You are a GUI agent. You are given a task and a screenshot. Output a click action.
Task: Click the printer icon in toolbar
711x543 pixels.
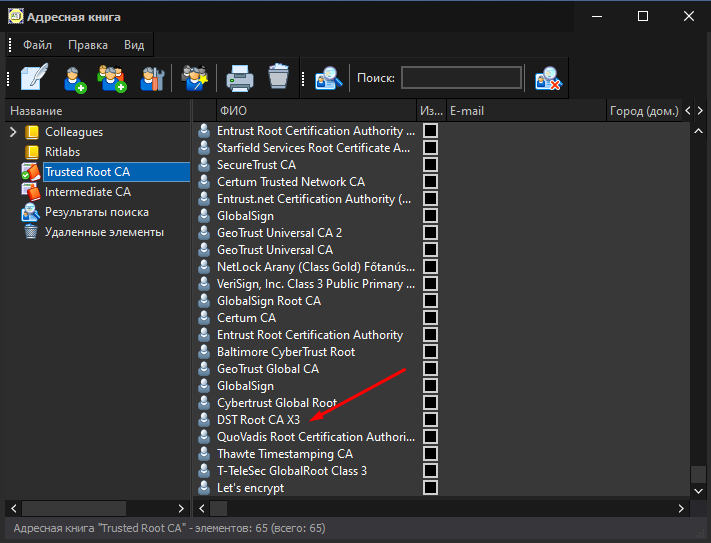[x=240, y=78]
